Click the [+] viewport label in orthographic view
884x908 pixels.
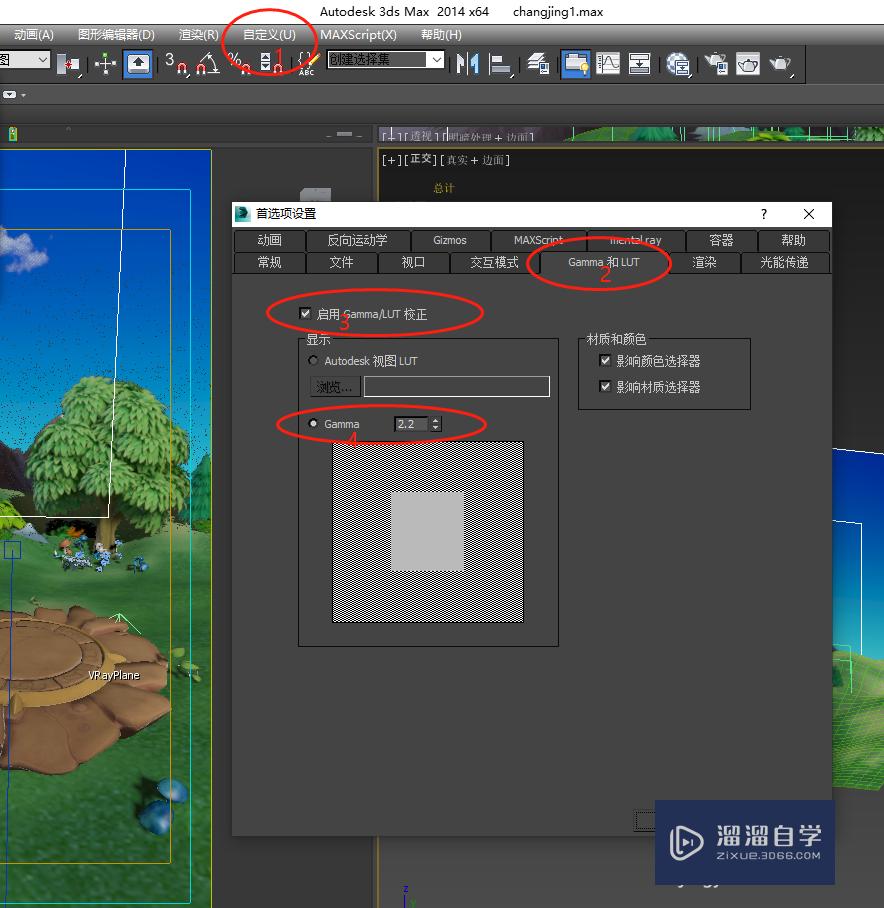(391, 160)
